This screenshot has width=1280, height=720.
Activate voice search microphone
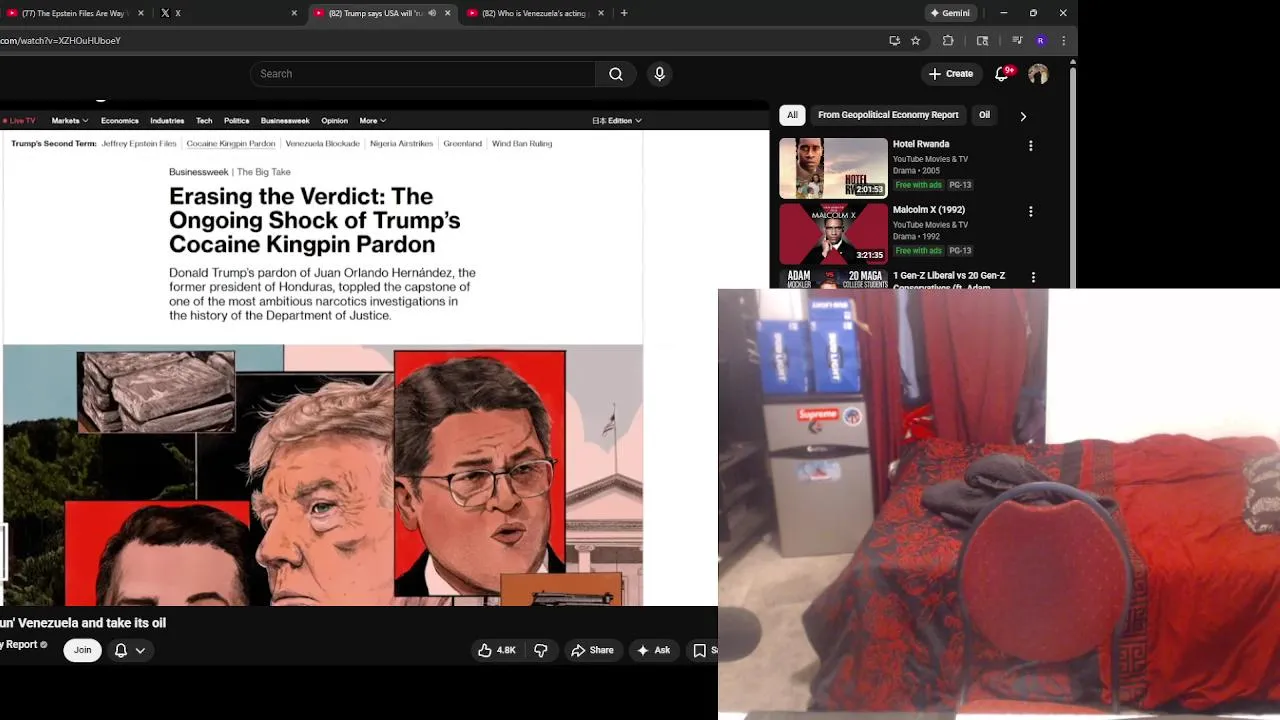click(659, 74)
